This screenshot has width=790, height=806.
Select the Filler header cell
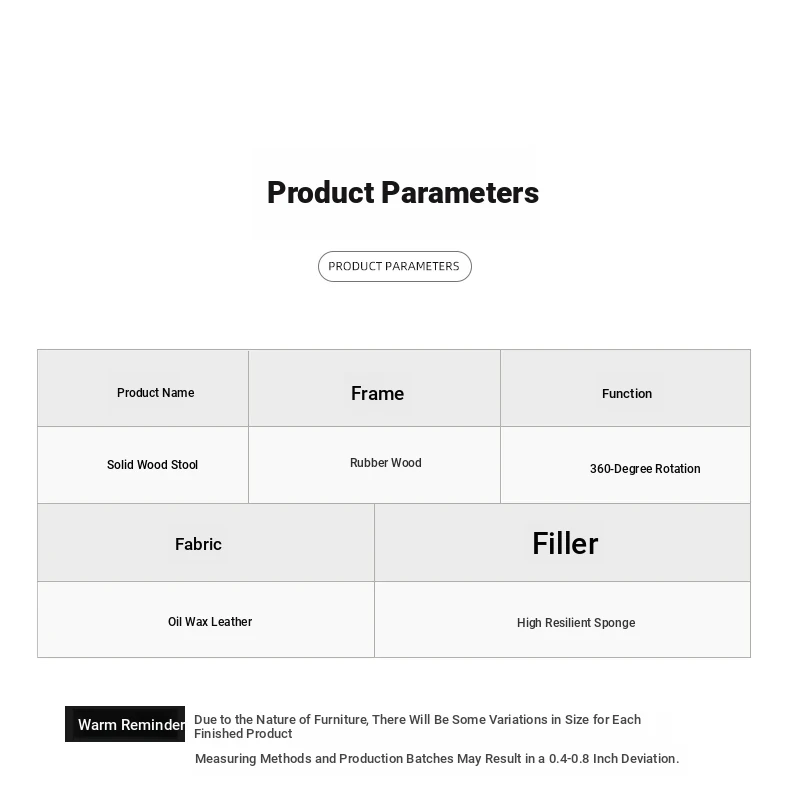click(565, 543)
